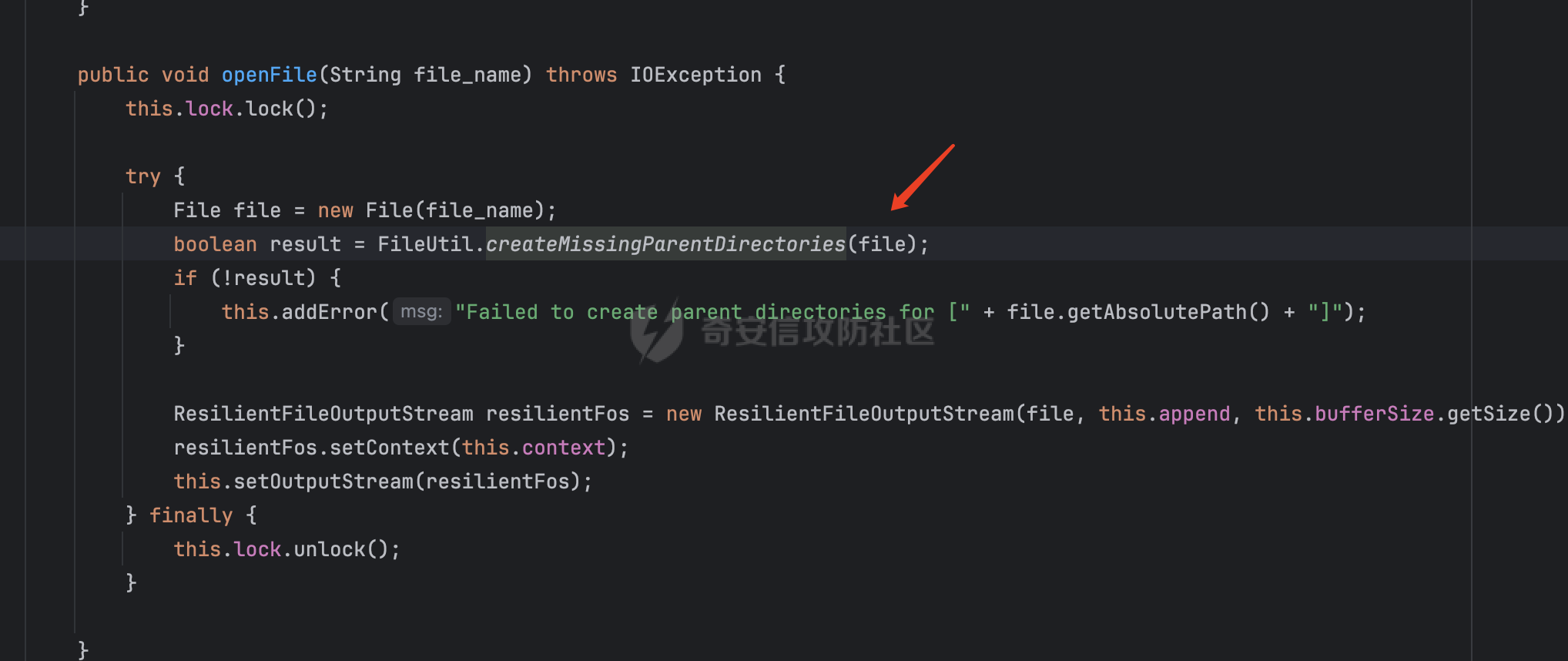Image resolution: width=1568 pixels, height=661 pixels.
Task: Click the if keyword before (!result)
Action: coord(185,278)
